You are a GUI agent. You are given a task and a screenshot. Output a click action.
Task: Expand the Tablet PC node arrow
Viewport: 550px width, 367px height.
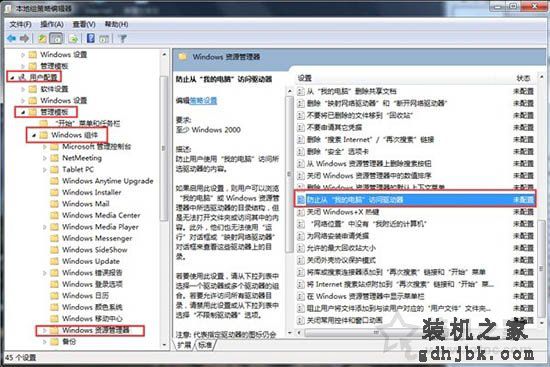45,170
